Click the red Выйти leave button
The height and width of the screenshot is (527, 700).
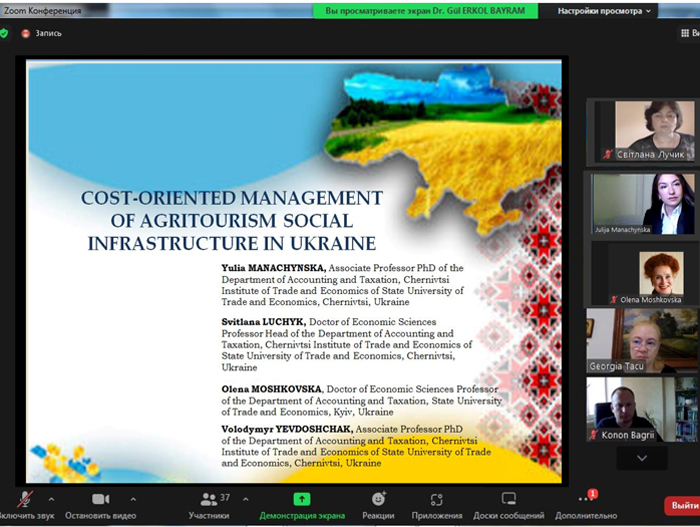[683, 505]
